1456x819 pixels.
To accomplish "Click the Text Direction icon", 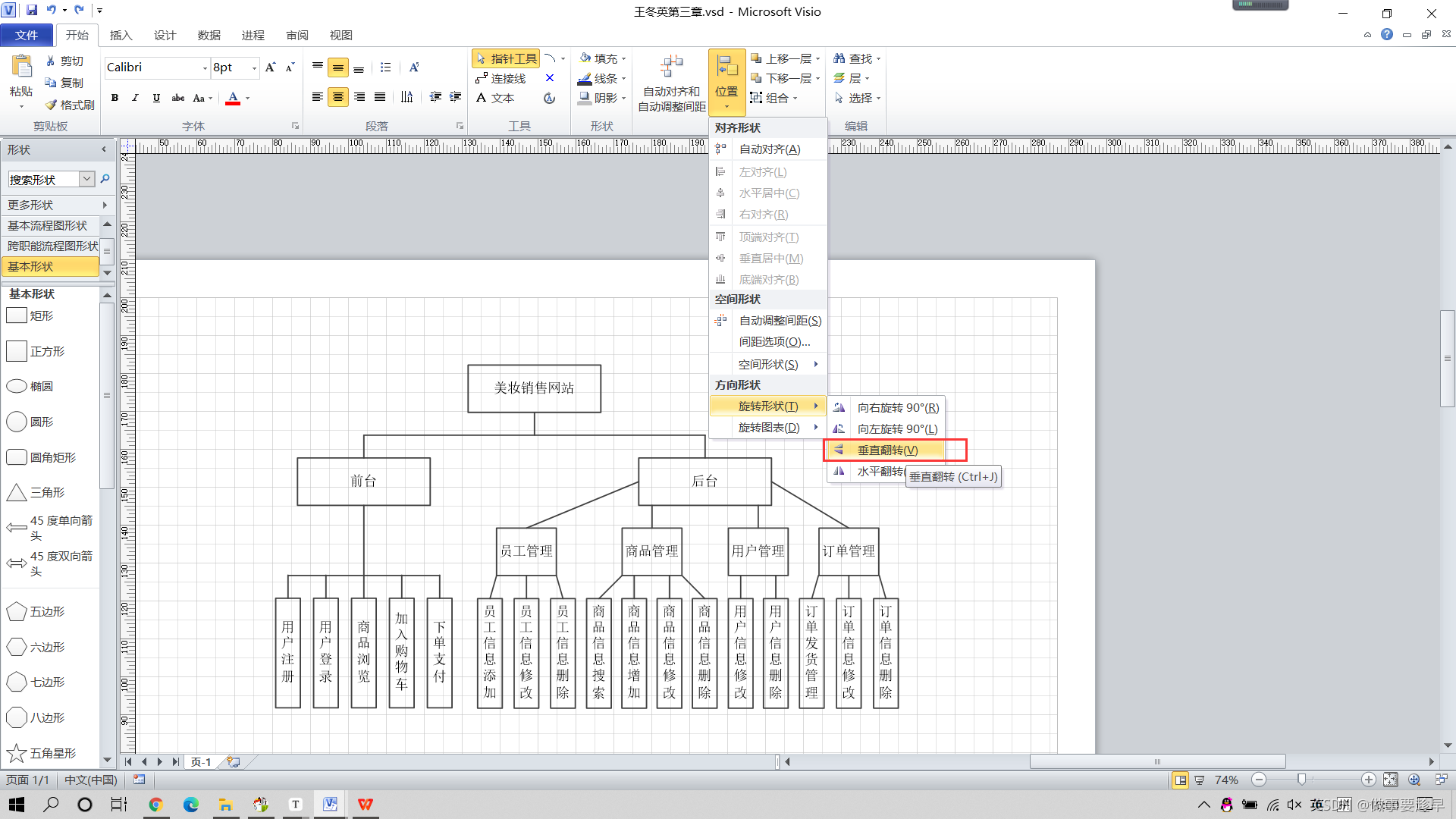I will click(x=407, y=97).
